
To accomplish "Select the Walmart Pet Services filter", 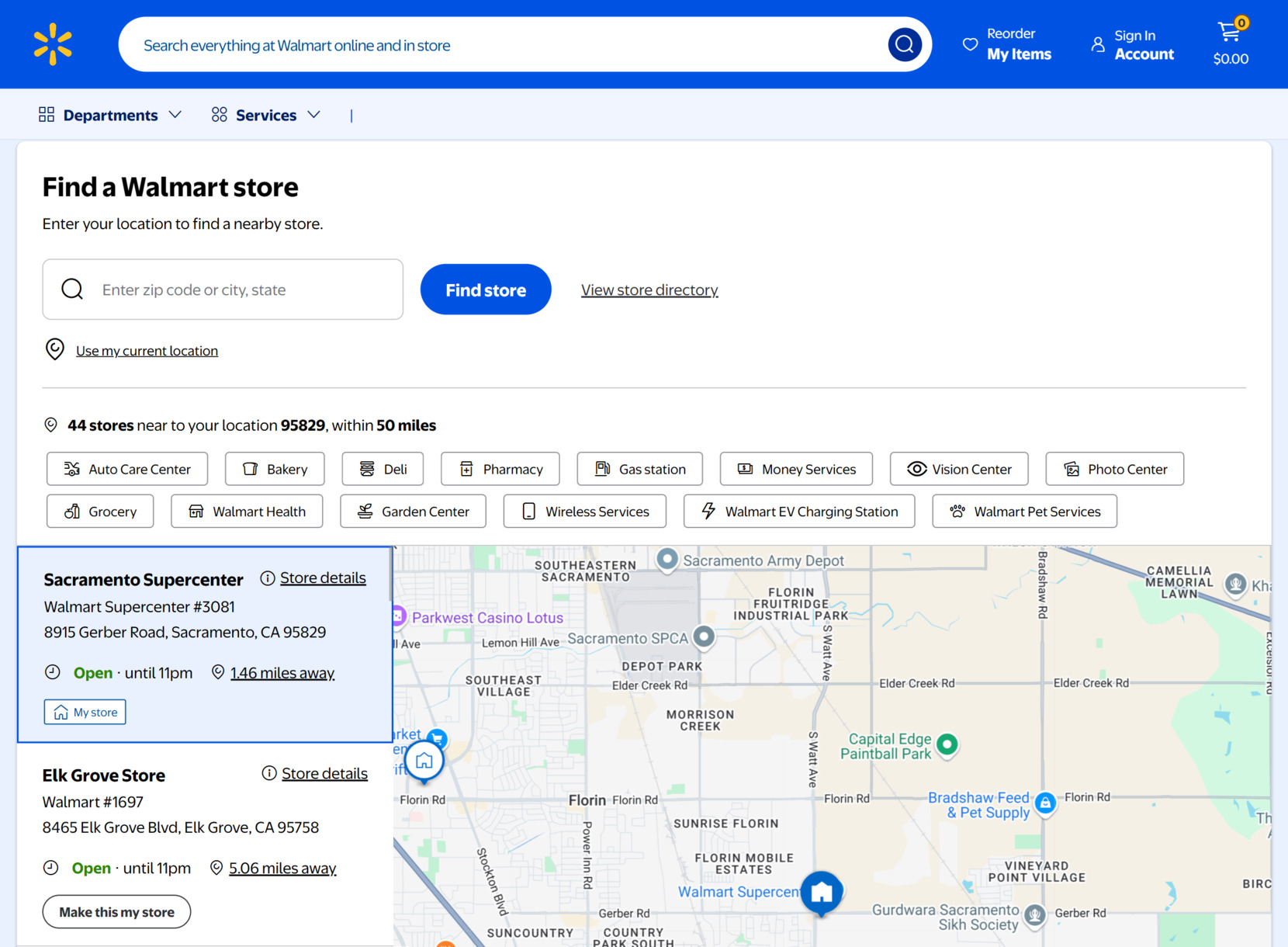I will (x=1024, y=511).
